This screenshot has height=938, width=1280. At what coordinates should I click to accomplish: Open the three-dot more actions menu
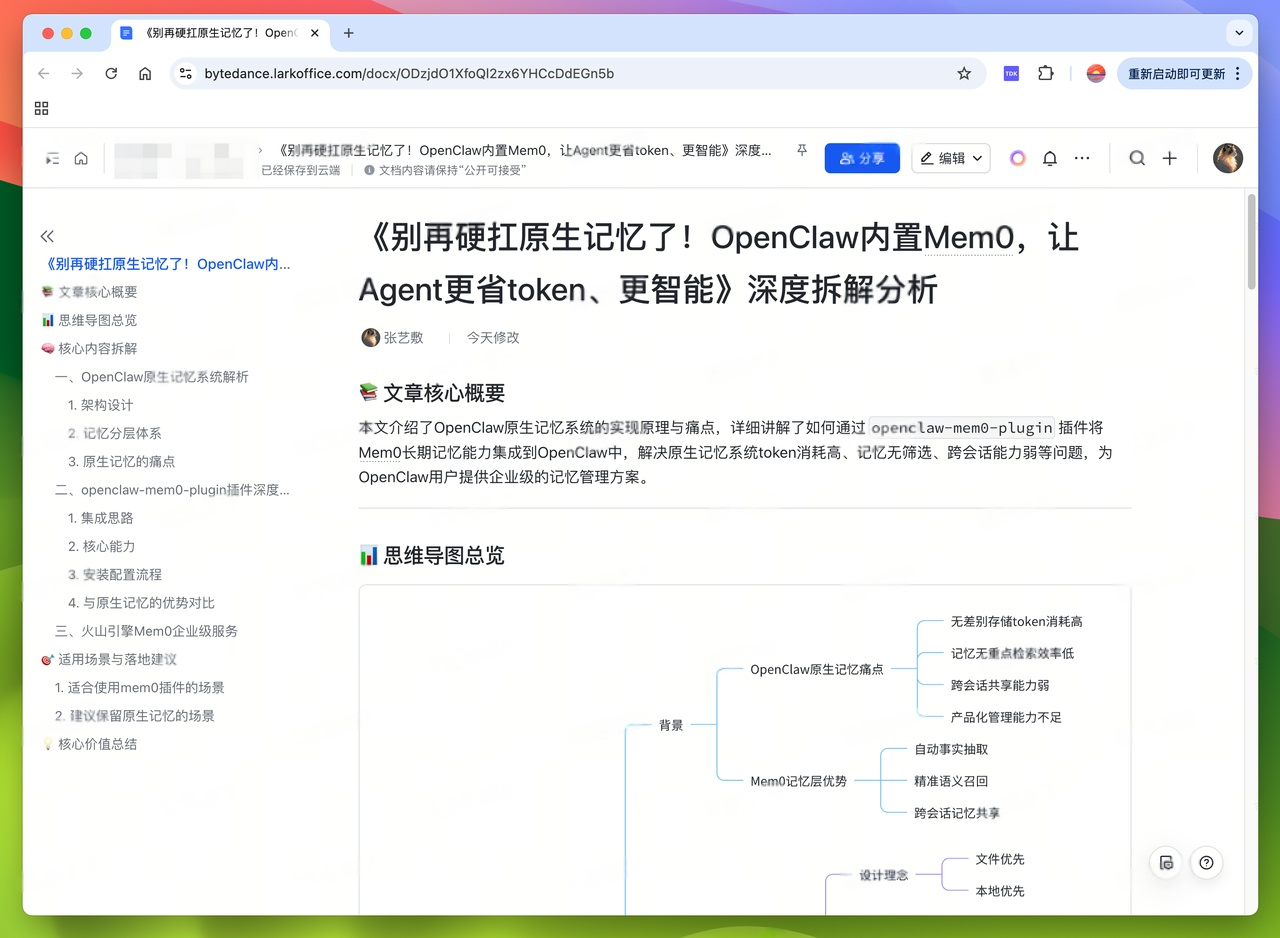[x=1082, y=158]
